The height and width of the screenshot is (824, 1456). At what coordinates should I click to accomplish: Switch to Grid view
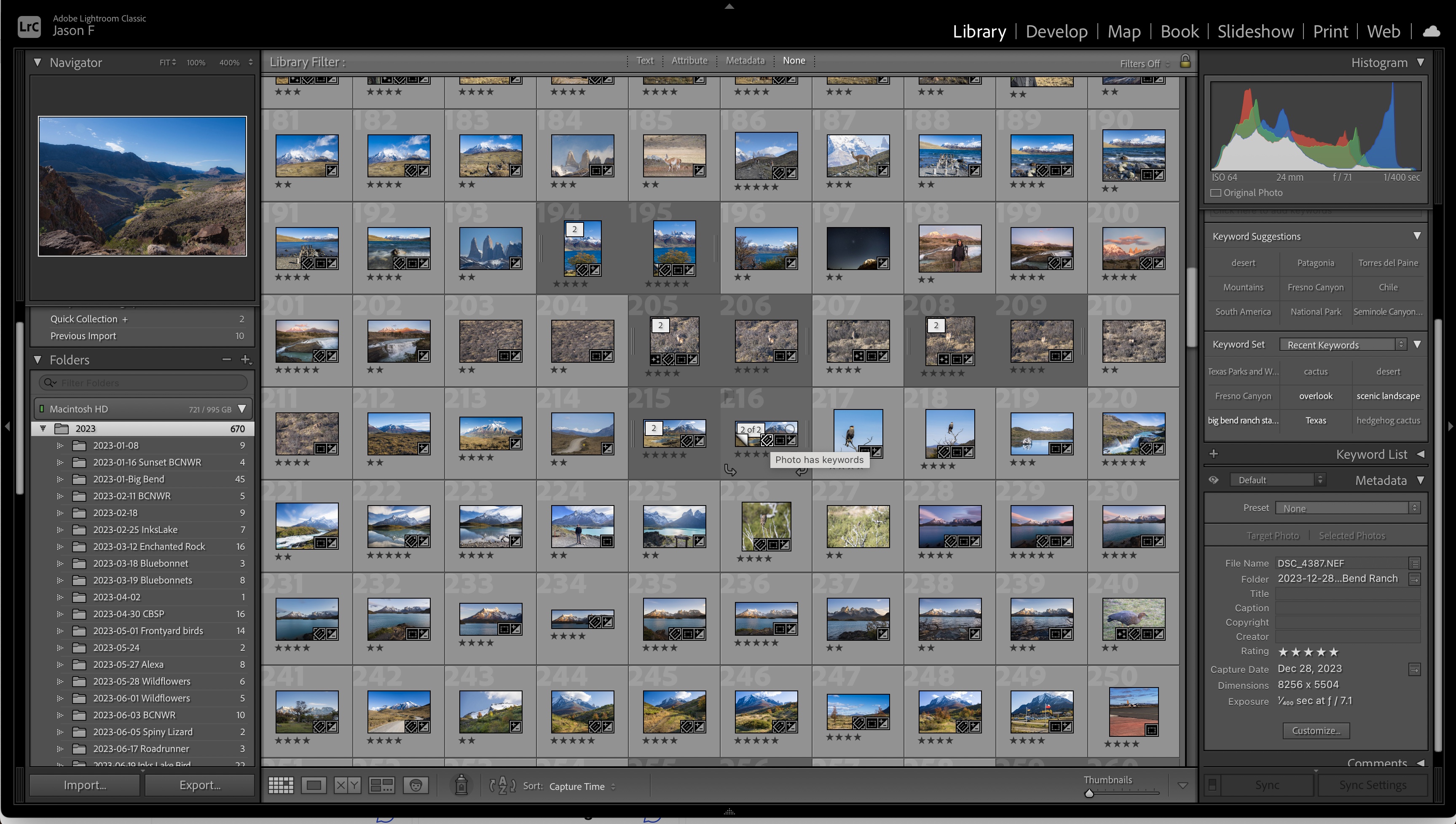(x=281, y=786)
